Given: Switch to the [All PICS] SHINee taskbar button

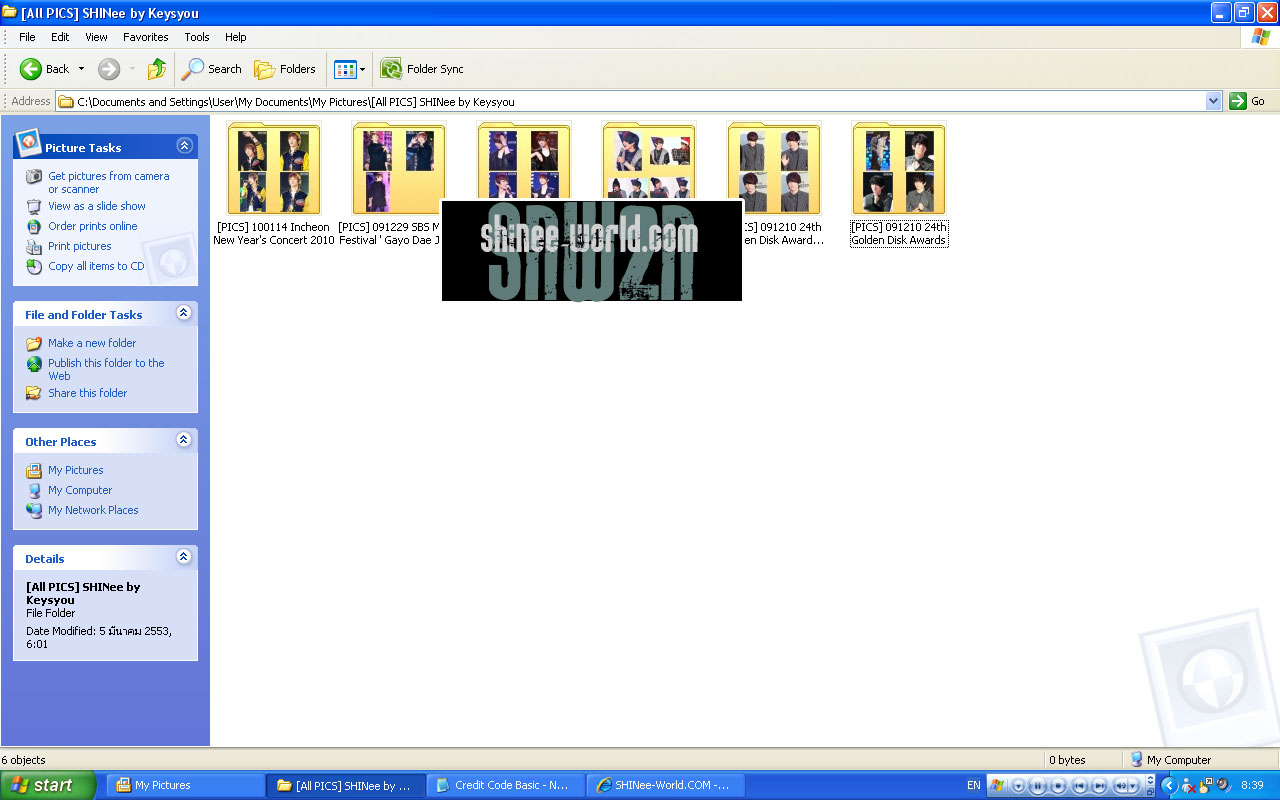Looking at the screenshot, I should tap(346, 785).
